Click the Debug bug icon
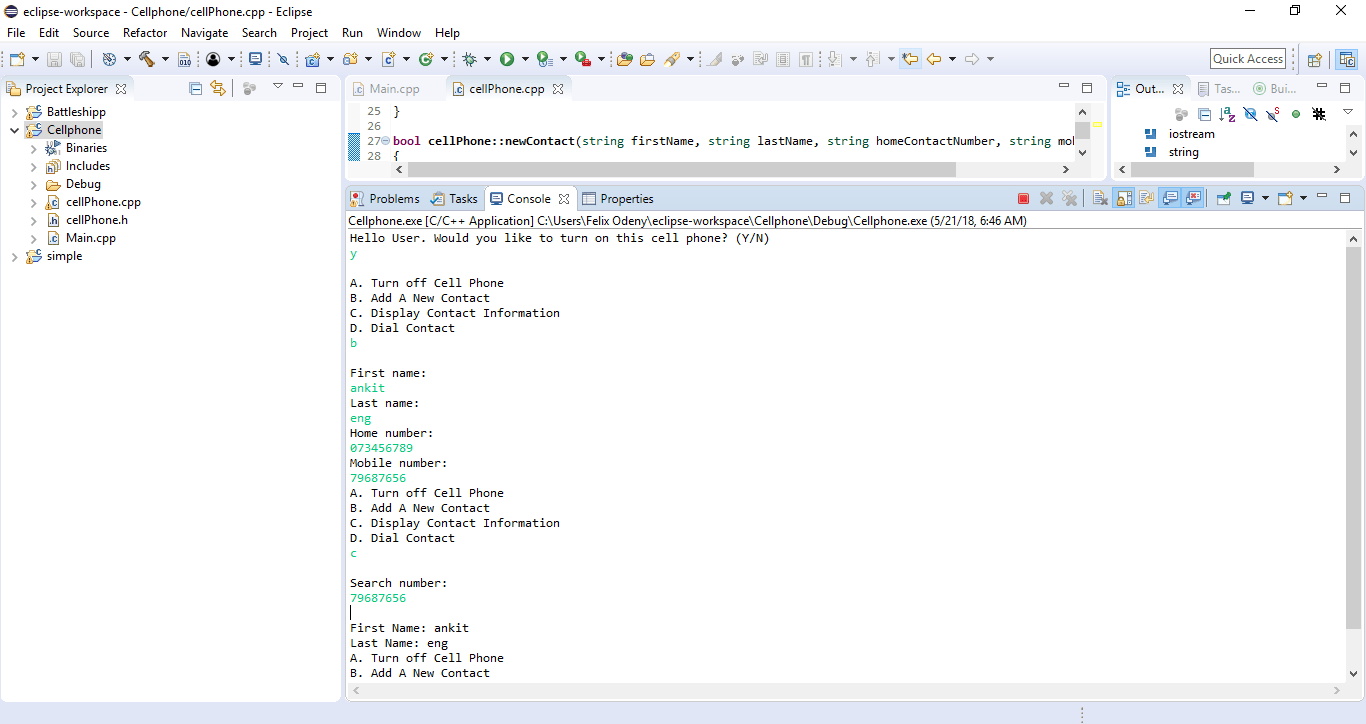Image resolution: width=1366 pixels, height=724 pixels. (x=470, y=59)
